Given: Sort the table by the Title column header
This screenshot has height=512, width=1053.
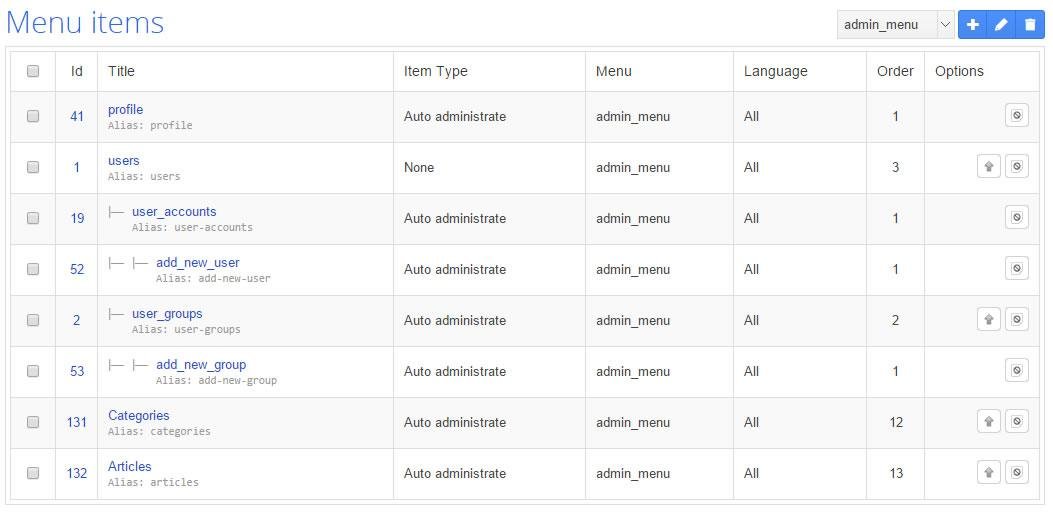Looking at the screenshot, I should coord(121,71).
